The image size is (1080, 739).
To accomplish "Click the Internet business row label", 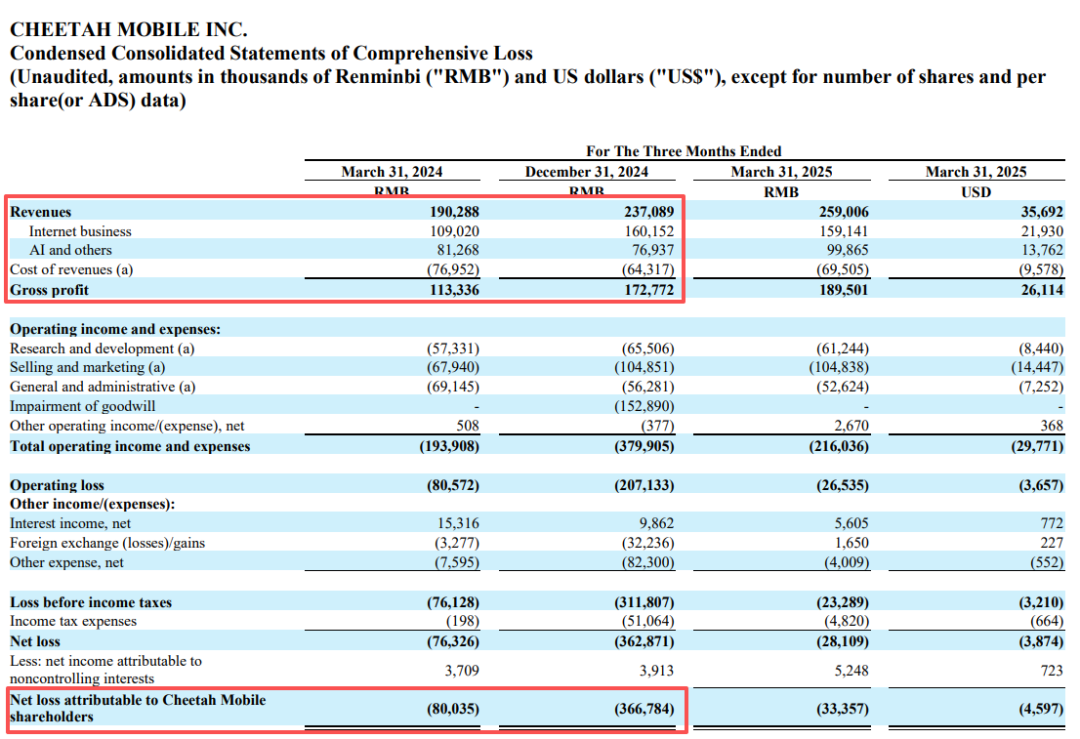I will [80, 231].
